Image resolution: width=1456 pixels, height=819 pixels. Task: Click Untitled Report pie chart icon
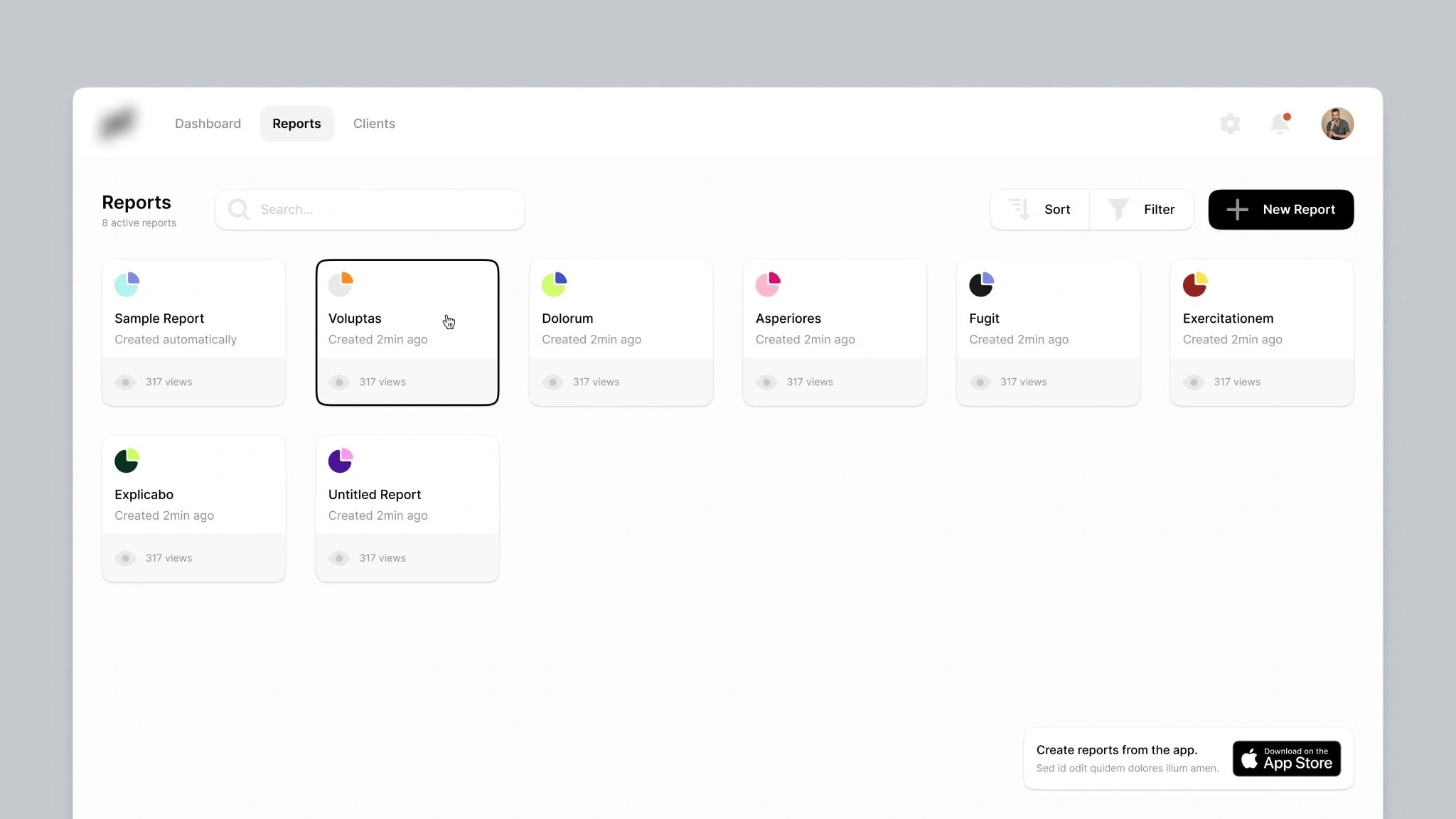pos(341,461)
